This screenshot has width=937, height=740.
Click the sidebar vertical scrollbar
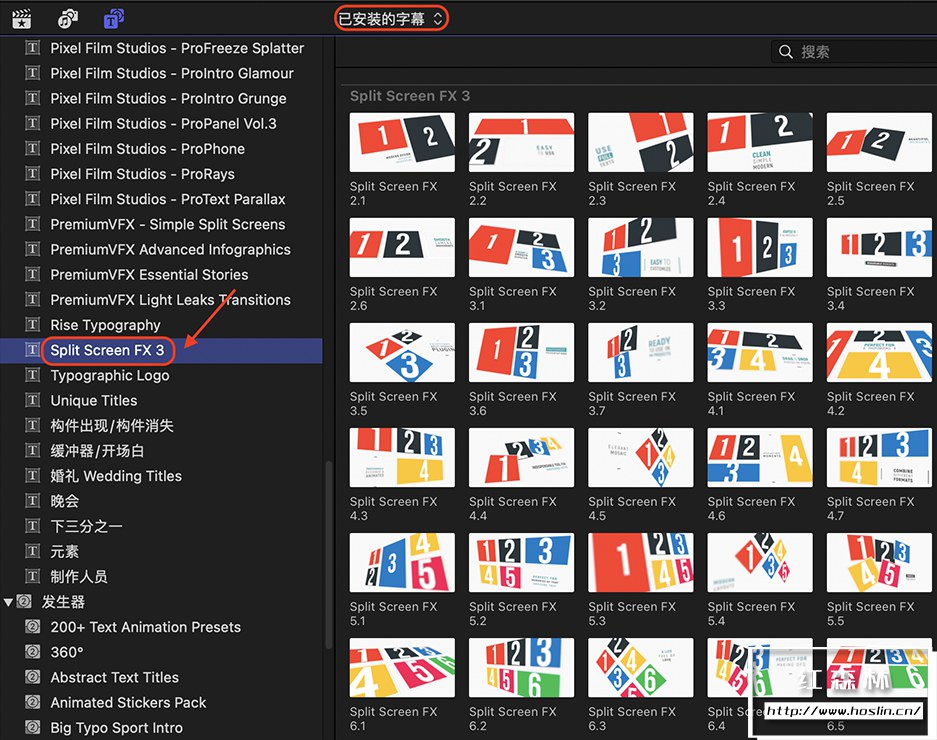pyautogui.click(x=328, y=555)
